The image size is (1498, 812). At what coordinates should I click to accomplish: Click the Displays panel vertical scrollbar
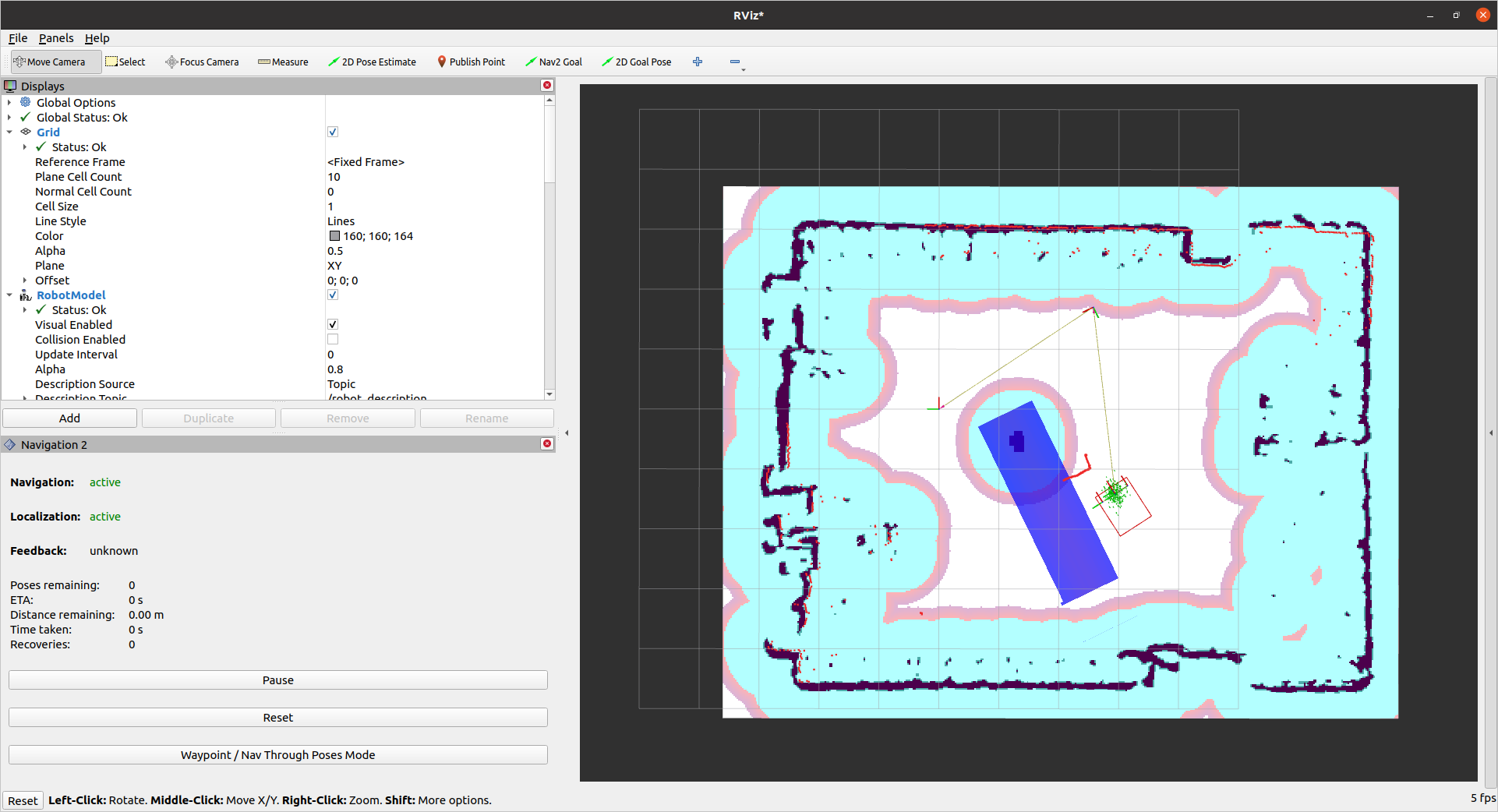click(x=549, y=246)
